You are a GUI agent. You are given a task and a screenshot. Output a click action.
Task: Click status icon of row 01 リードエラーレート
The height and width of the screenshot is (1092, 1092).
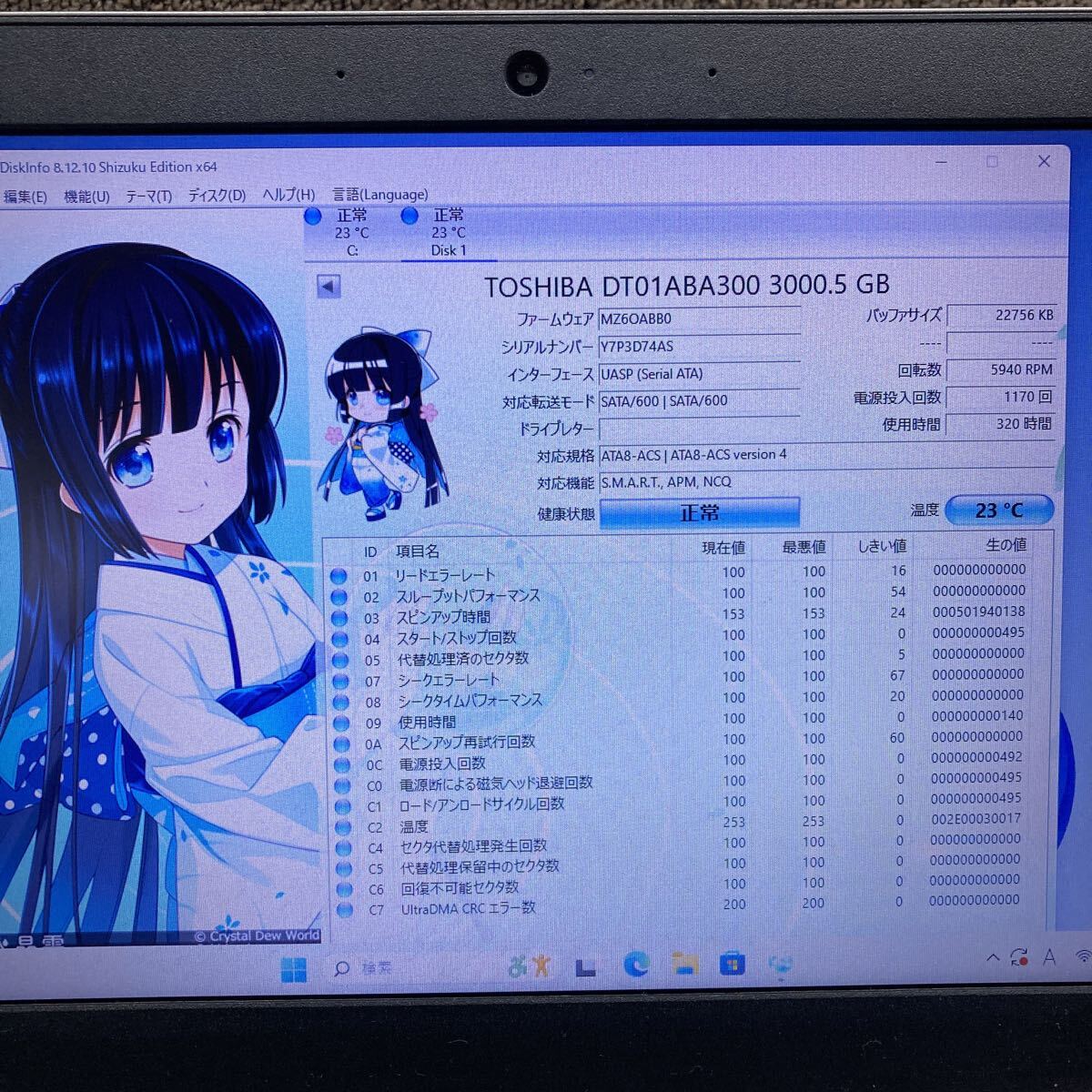(339, 576)
